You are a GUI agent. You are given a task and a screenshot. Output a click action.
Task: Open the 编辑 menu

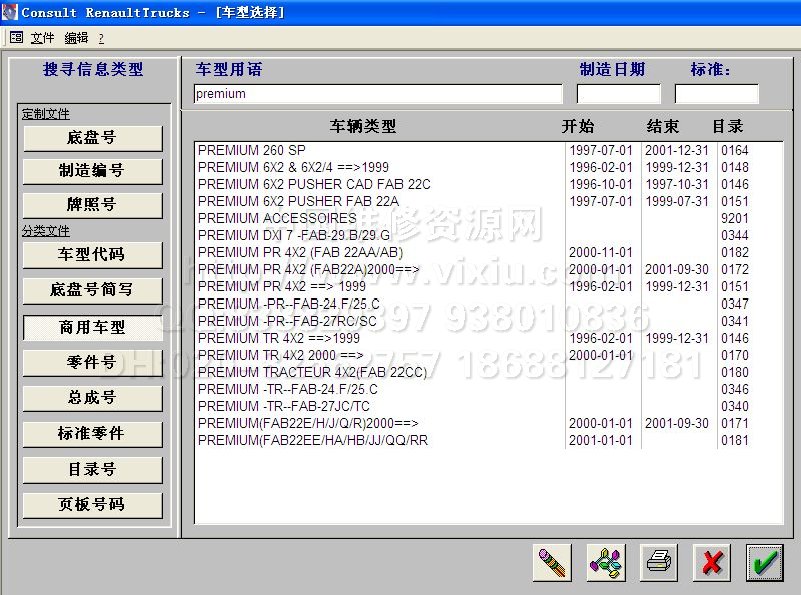tap(76, 38)
